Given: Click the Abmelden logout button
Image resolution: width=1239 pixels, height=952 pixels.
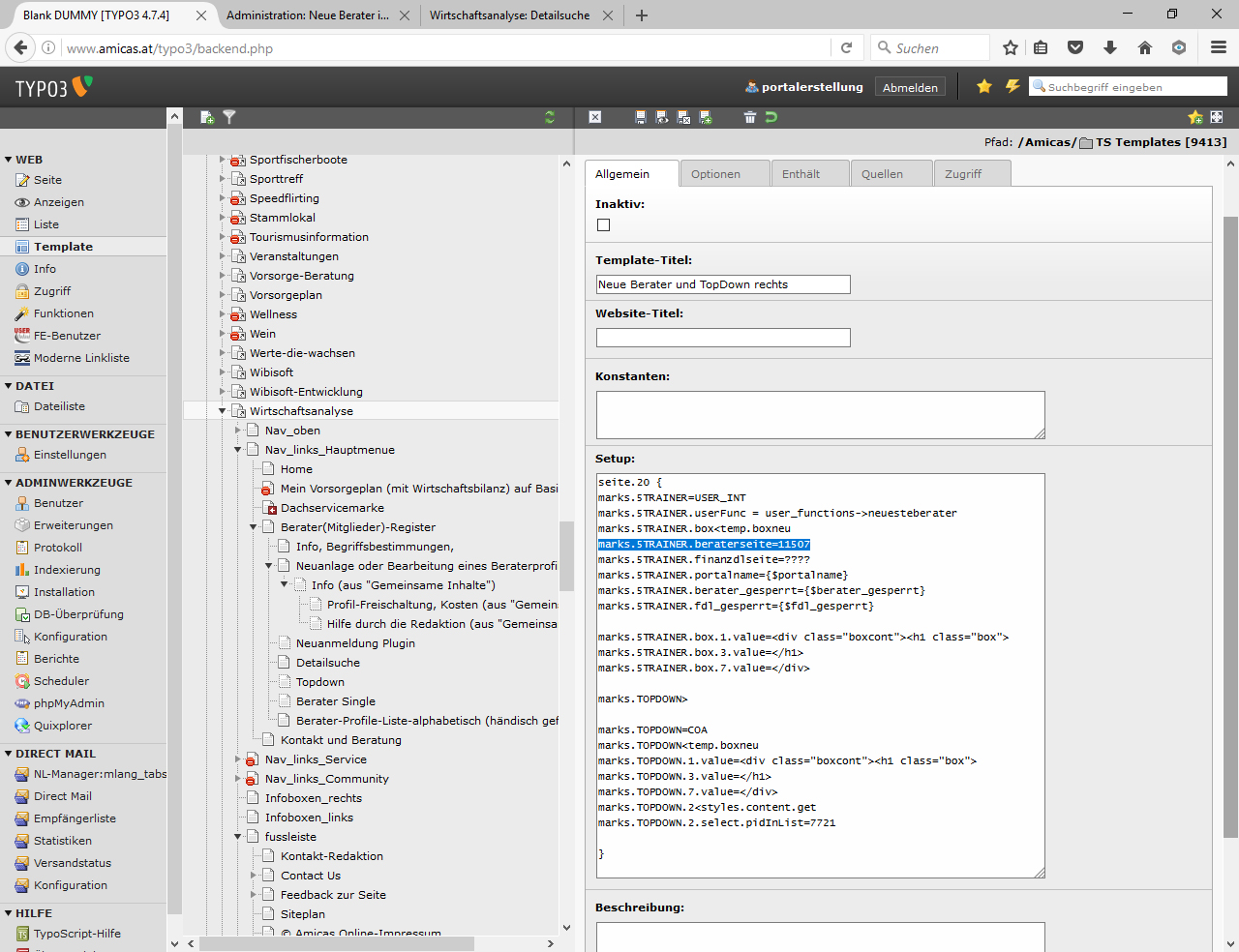Looking at the screenshot, I should pyautogui.click(x=910, y=87).
